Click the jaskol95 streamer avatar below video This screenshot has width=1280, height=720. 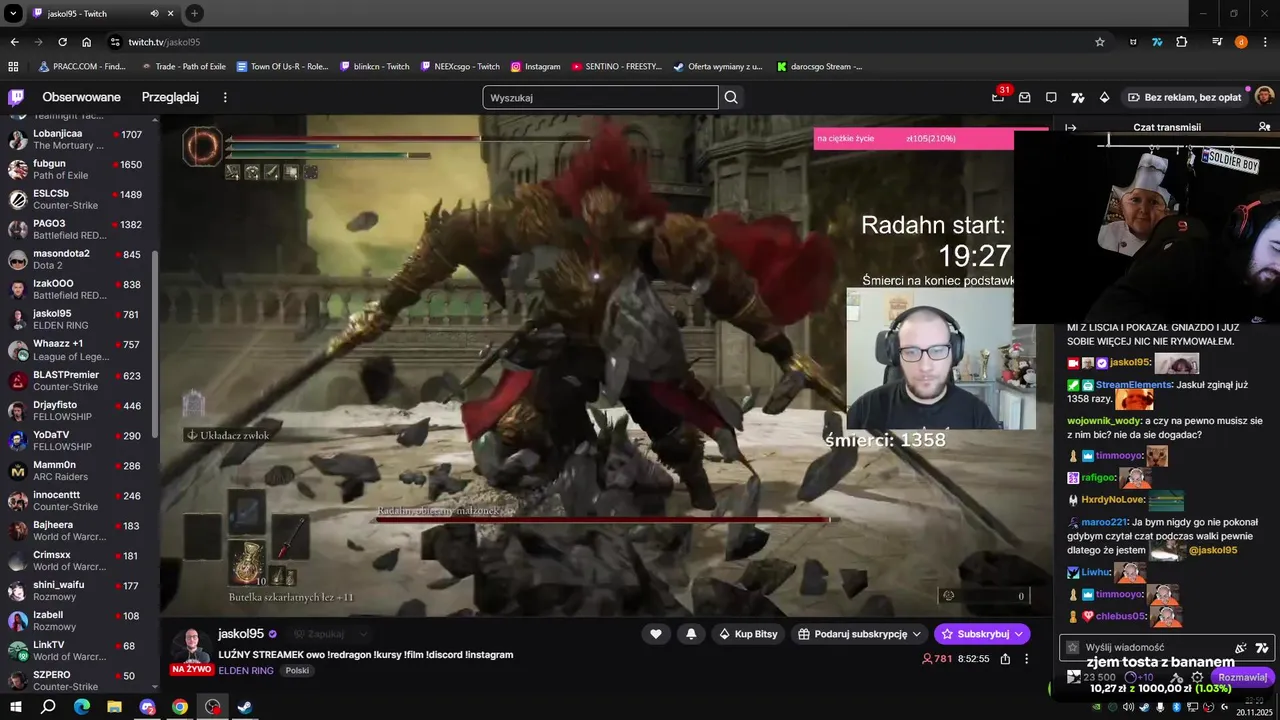(x=190, y=646)
